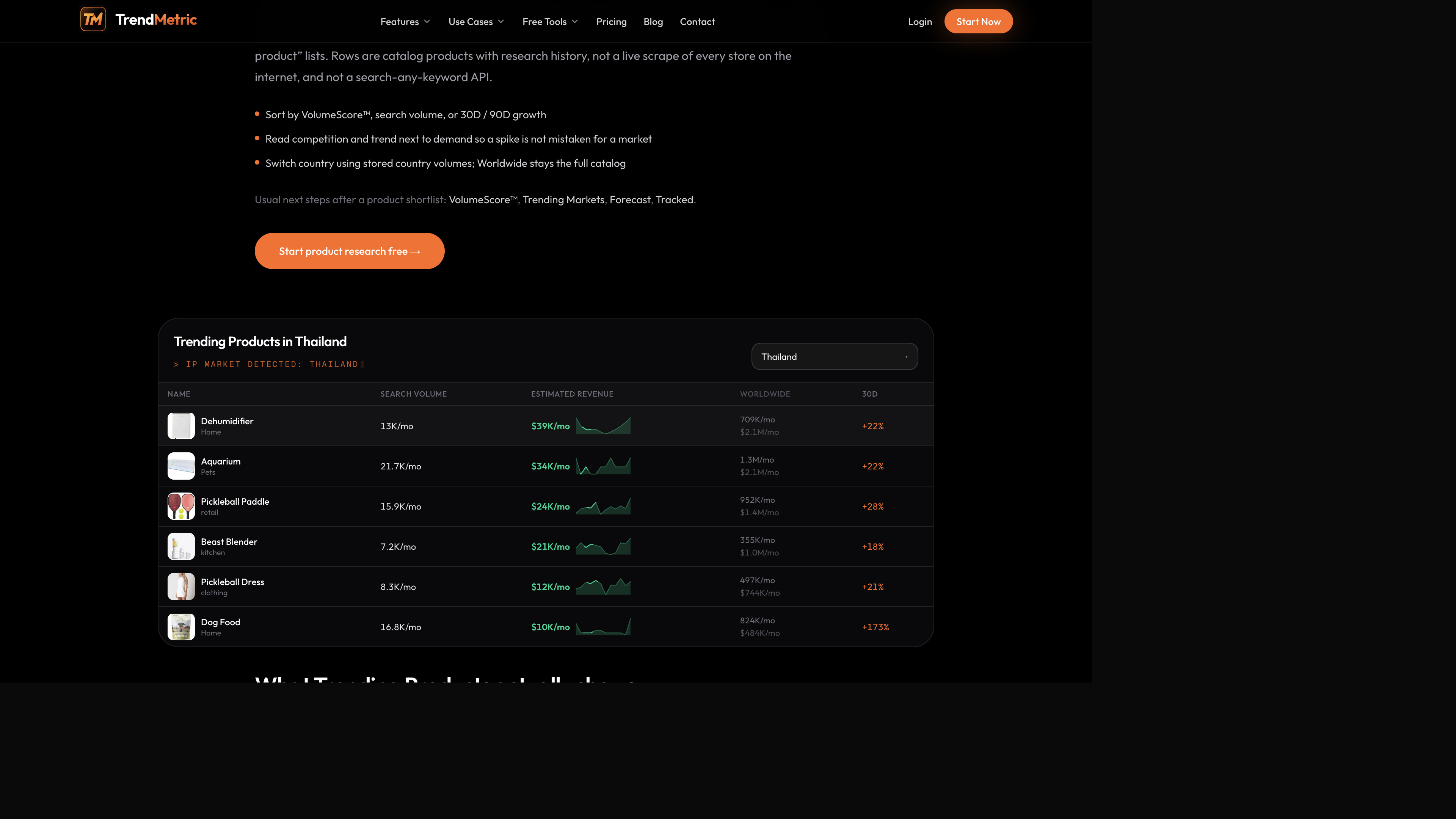1456x819 pixels.
Task: Click the Dehumidifier revenue sparkline chart
Action: tap(603, 425)
